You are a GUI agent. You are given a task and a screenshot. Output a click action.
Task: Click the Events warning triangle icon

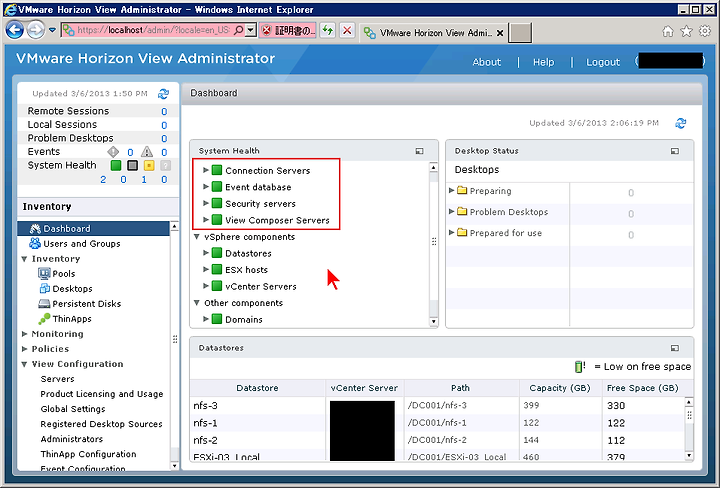(x=147, y=151)
